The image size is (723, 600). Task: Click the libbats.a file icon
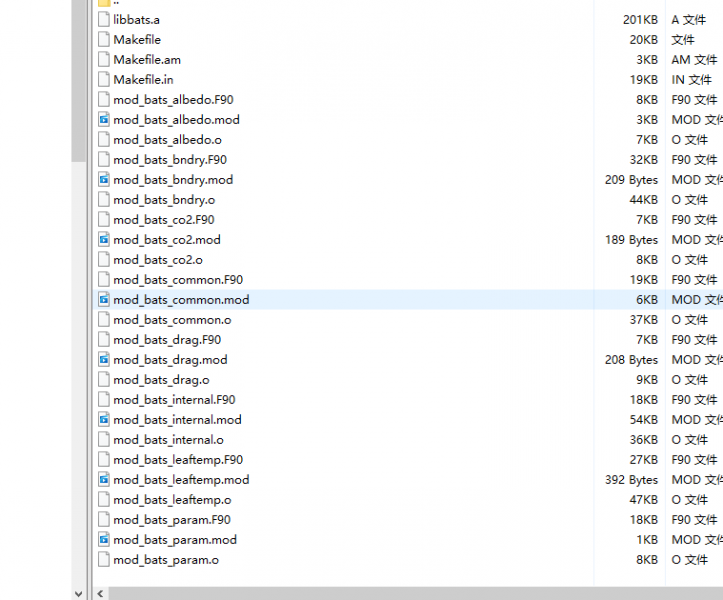pyautogui.click(x=104, y=20)
